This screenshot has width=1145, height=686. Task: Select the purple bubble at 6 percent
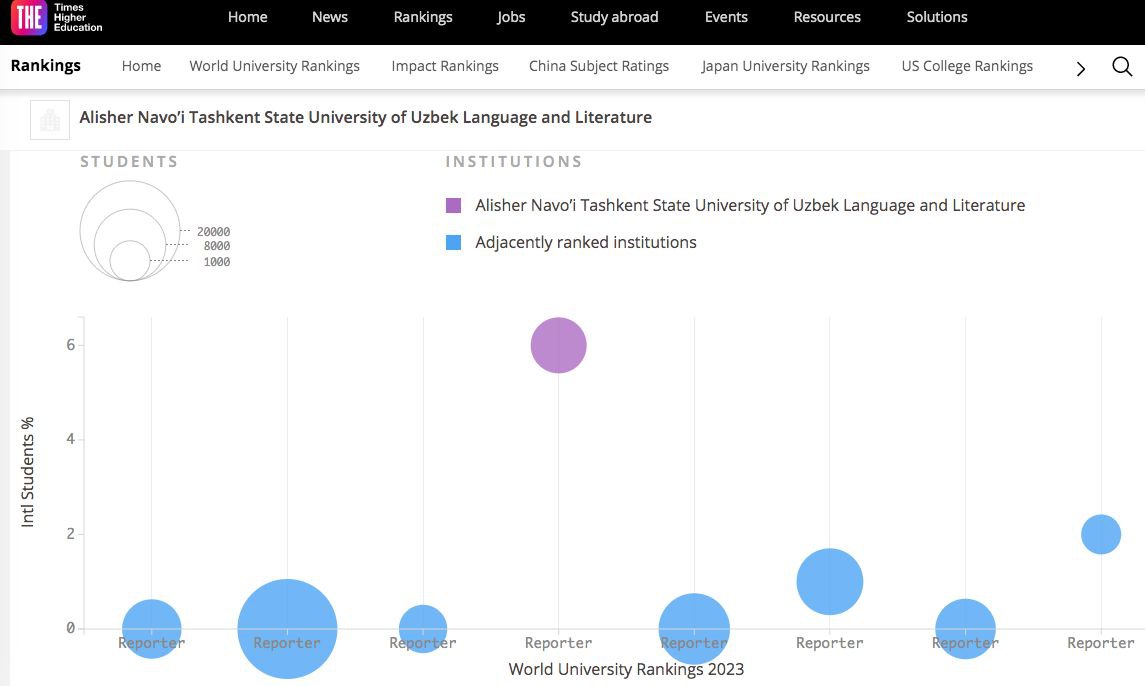pos(558,345)
